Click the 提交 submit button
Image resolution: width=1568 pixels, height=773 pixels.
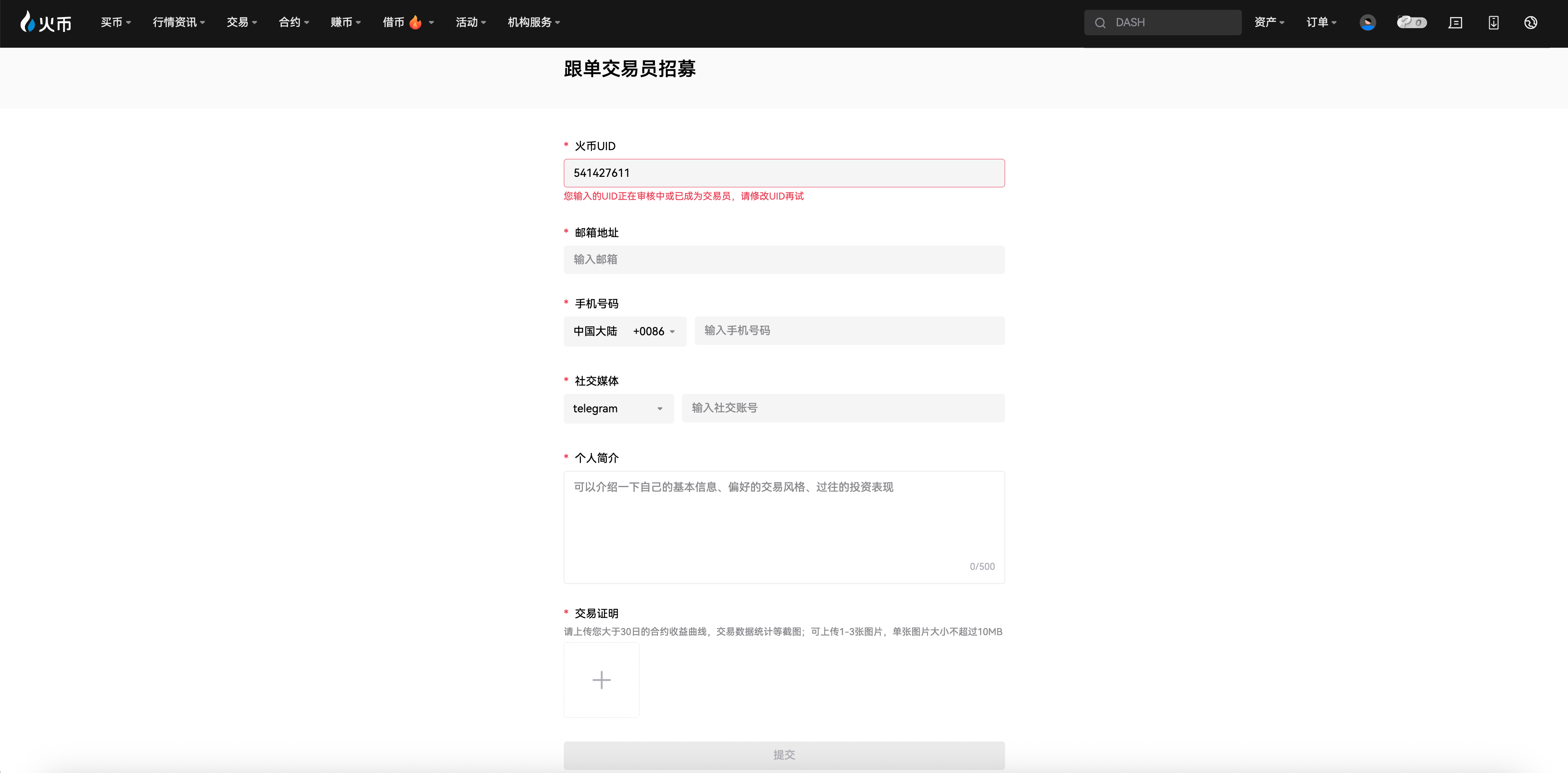click(x=784, y=755)
